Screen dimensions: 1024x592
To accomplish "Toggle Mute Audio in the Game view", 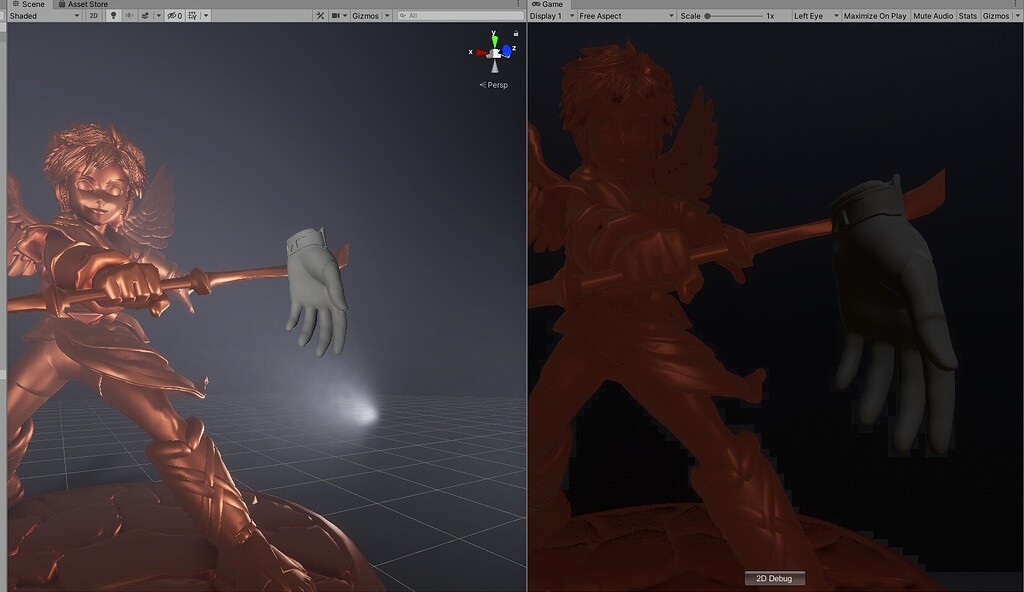I will (931, 16).
